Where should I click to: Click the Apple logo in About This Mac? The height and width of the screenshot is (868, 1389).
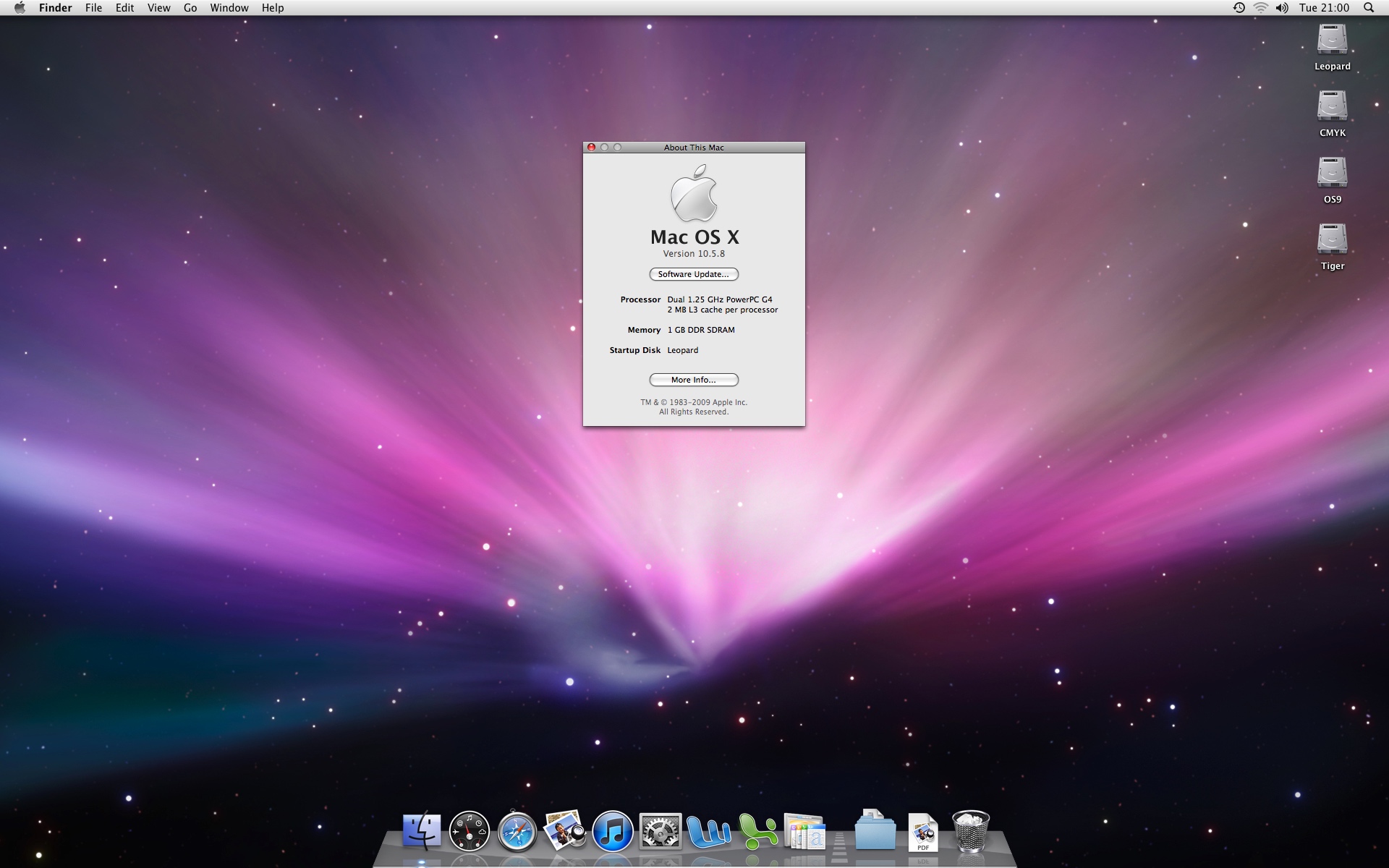[x=694, y=193]
